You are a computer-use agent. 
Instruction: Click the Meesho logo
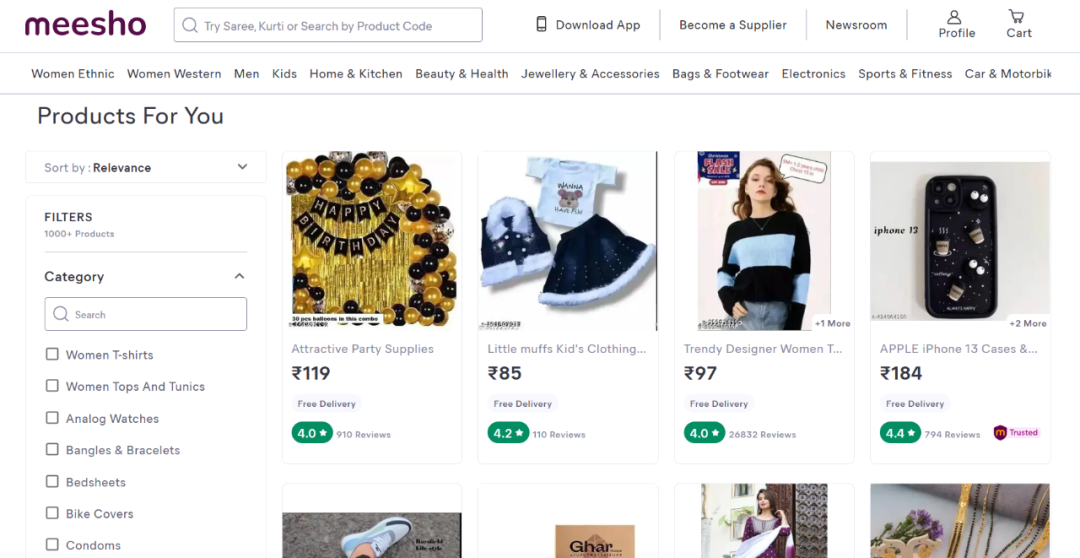85,25
